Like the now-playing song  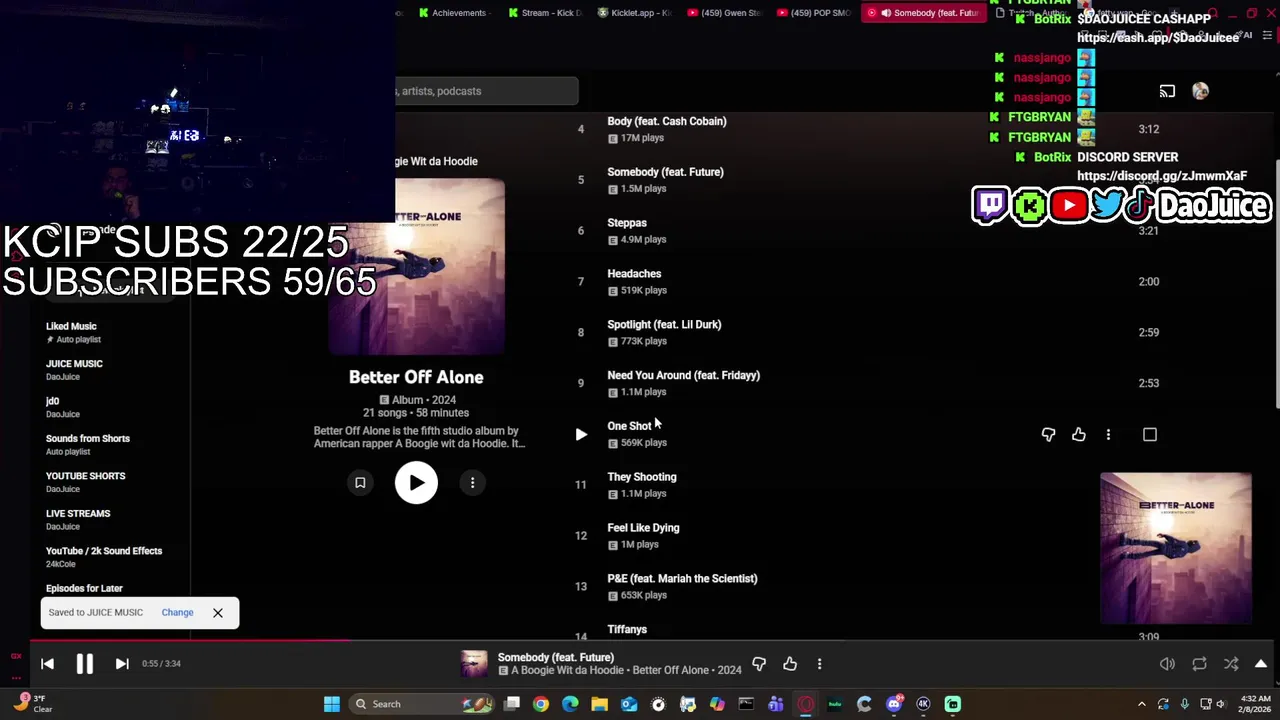click(790, 663)
